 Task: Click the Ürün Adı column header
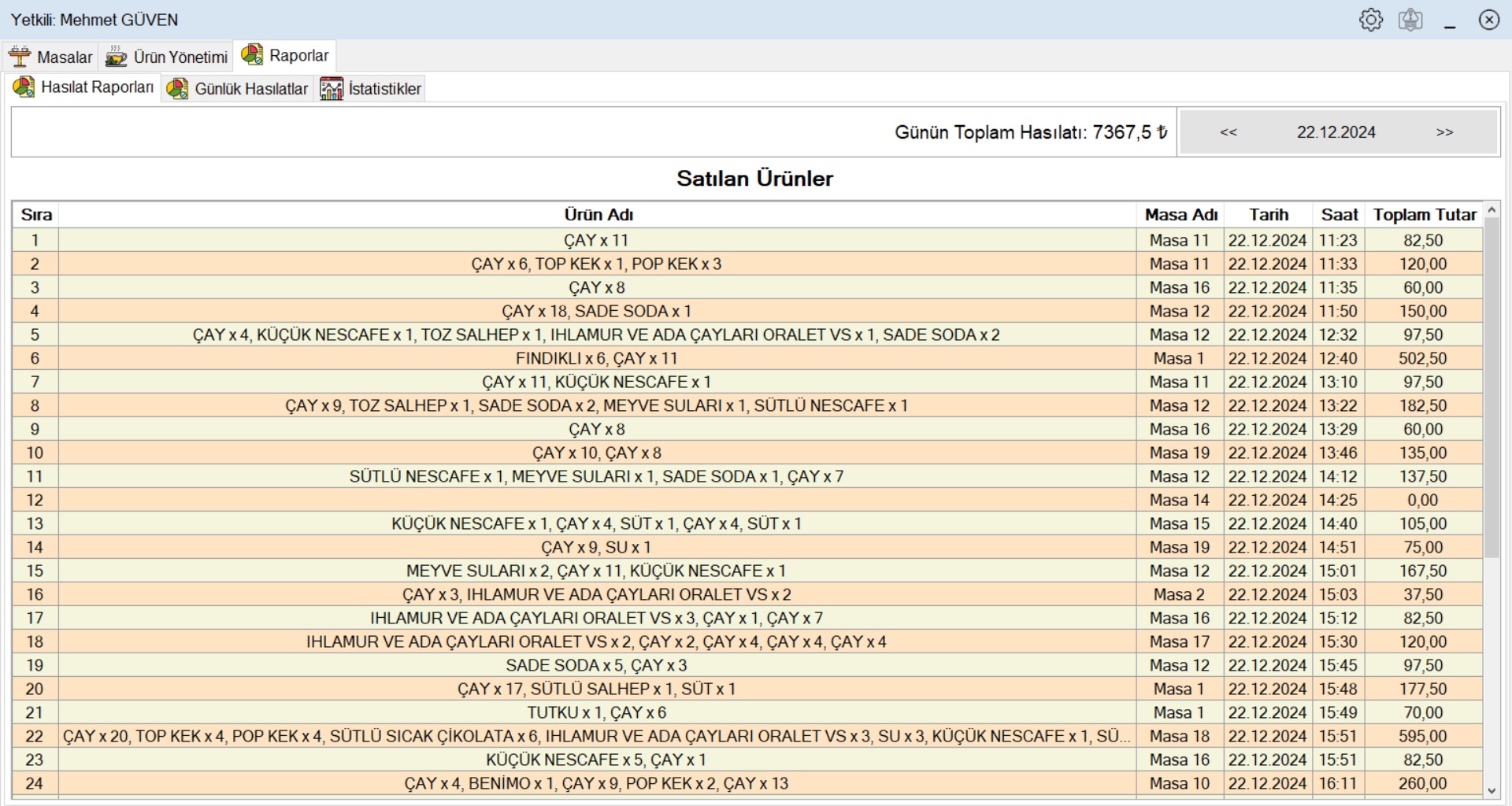(x=598, y=215)
